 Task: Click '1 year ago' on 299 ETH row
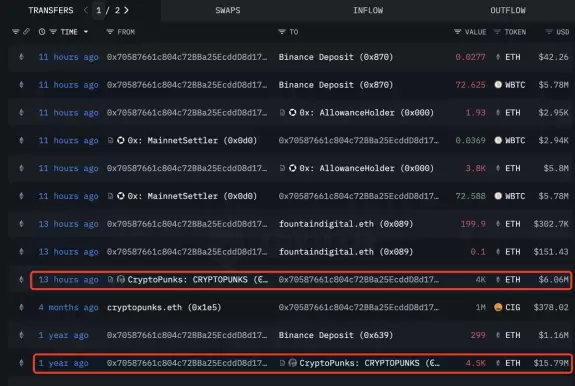63,335
